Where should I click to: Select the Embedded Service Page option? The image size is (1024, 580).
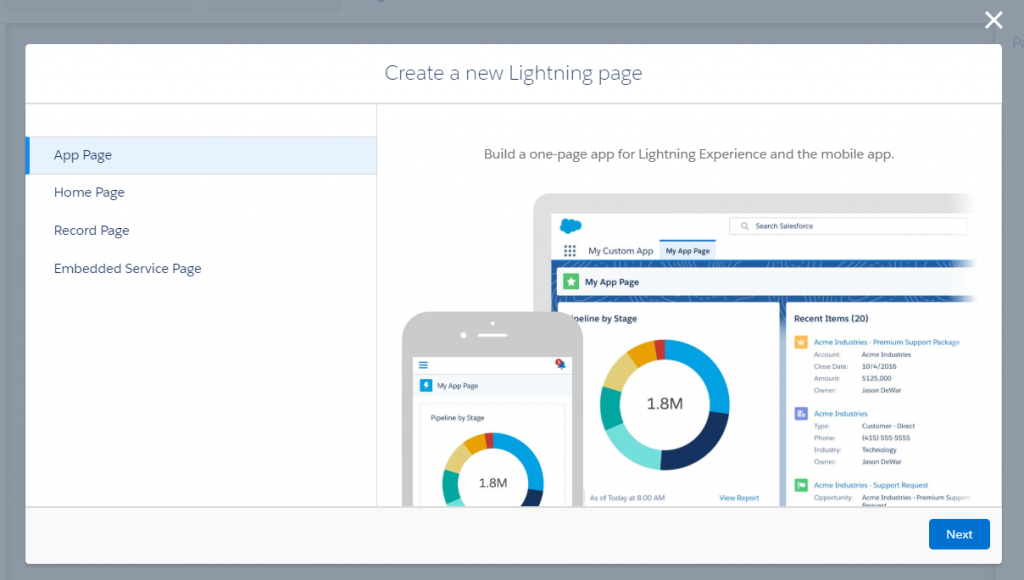pos(127,268)
